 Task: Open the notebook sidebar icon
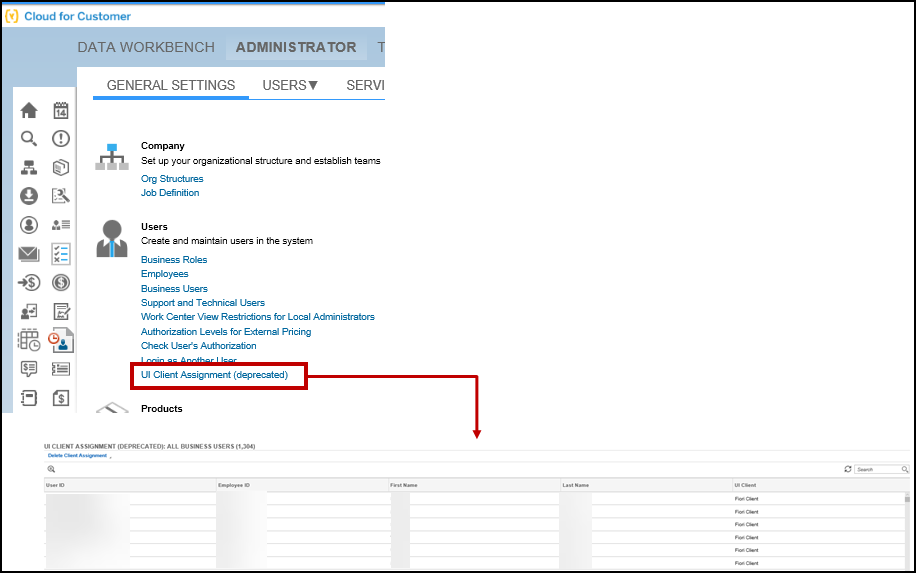[x=29, y=398]
